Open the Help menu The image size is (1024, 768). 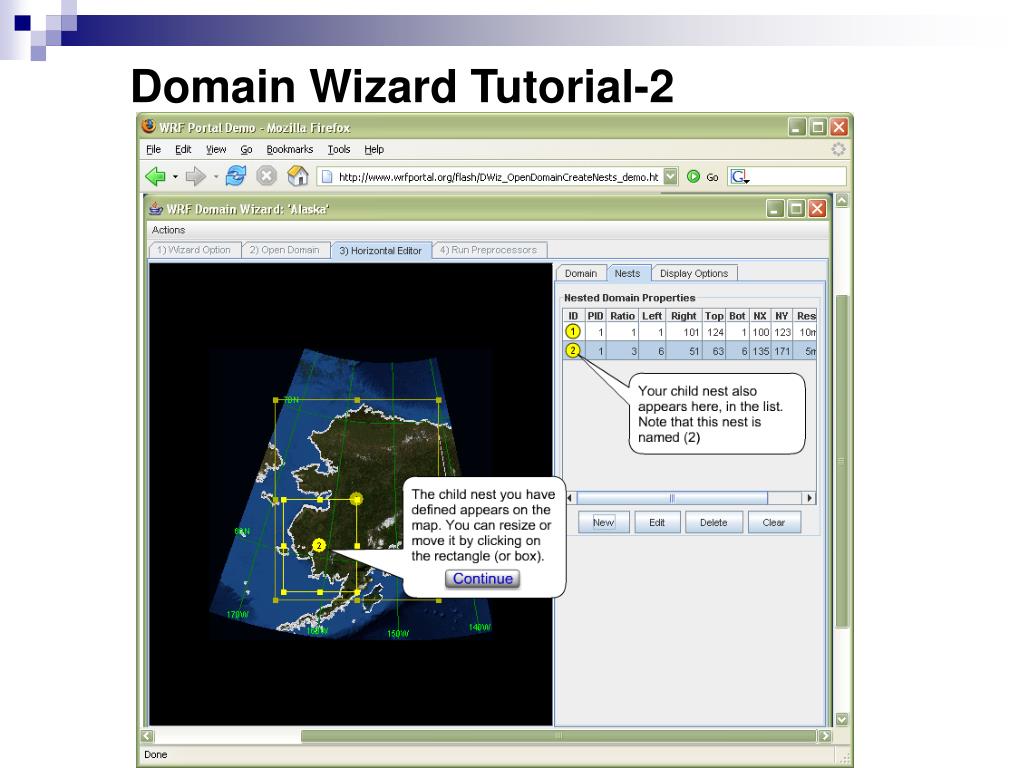tap(374, 150)
